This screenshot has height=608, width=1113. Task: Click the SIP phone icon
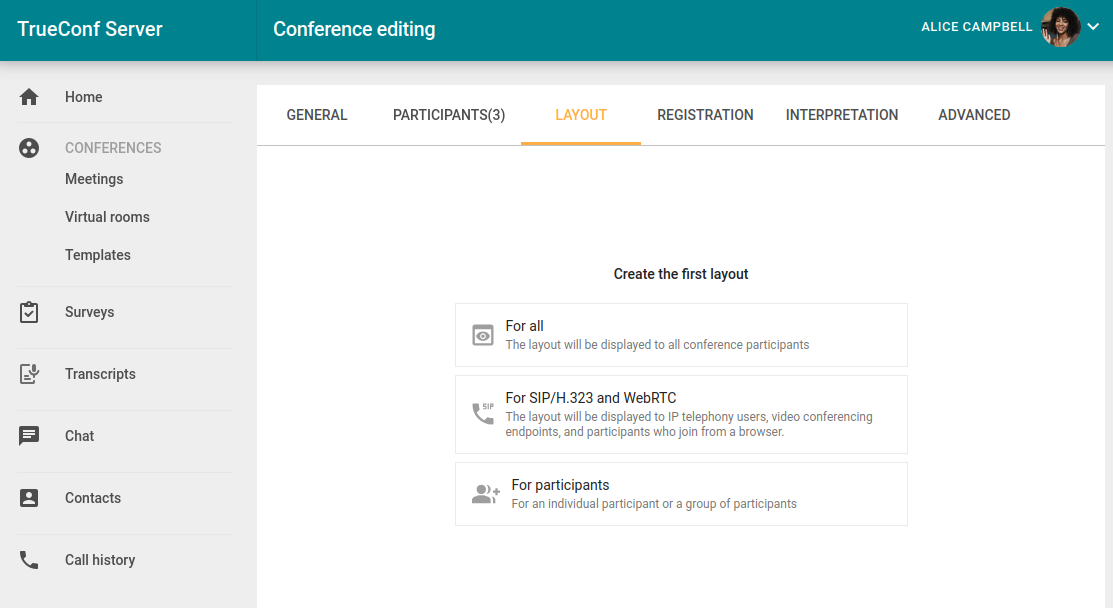point(483,414)
